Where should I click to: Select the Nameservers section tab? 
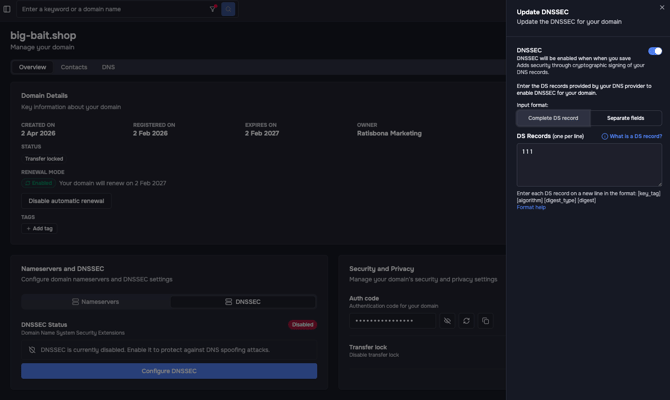(x=96, y=302)
